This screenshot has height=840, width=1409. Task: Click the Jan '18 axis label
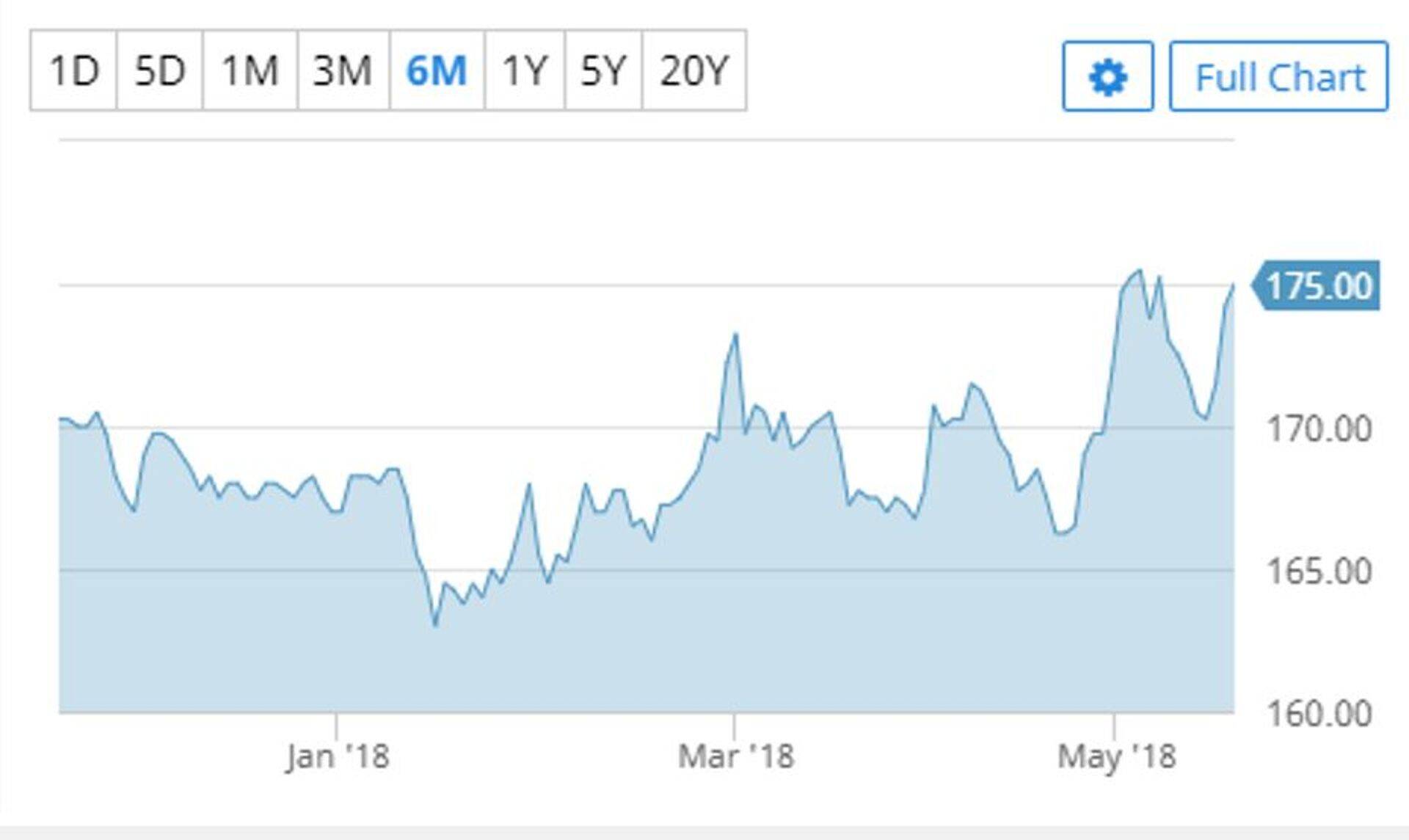coord(338,756)
